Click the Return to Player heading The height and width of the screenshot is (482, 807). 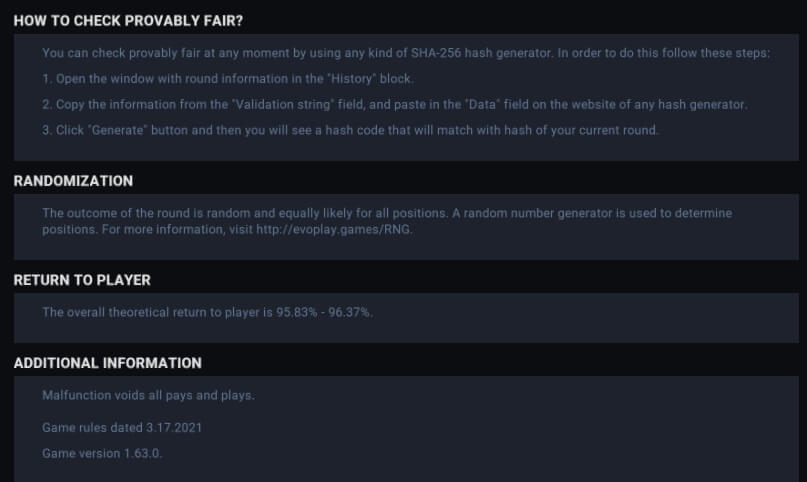pyautogui.click(x=82, y=280)
